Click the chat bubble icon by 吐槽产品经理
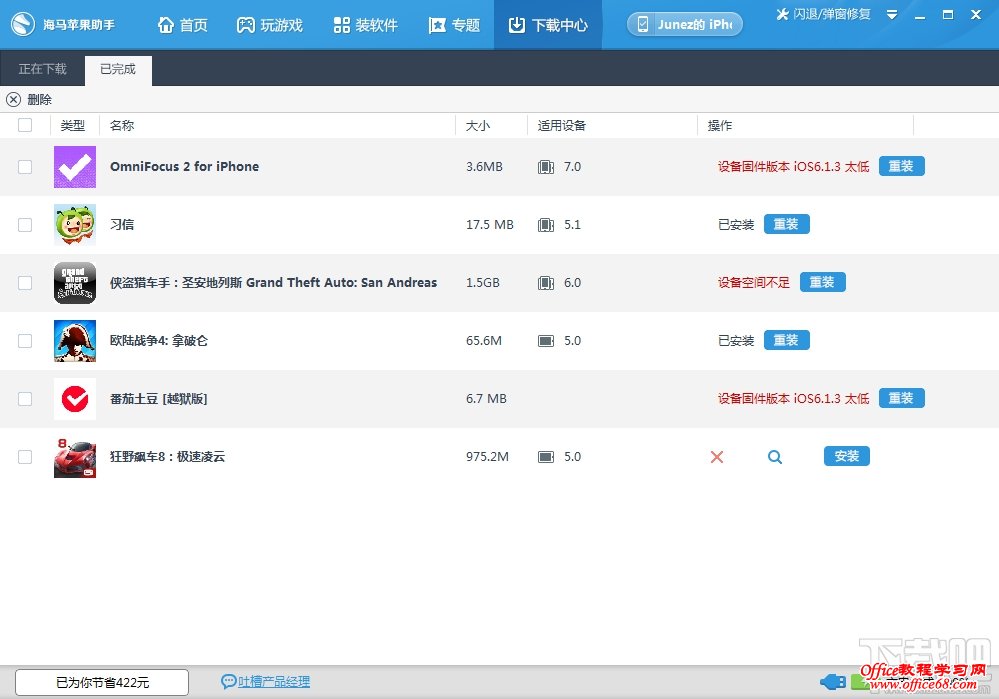The image size is (999, 699). pos(229,682)
